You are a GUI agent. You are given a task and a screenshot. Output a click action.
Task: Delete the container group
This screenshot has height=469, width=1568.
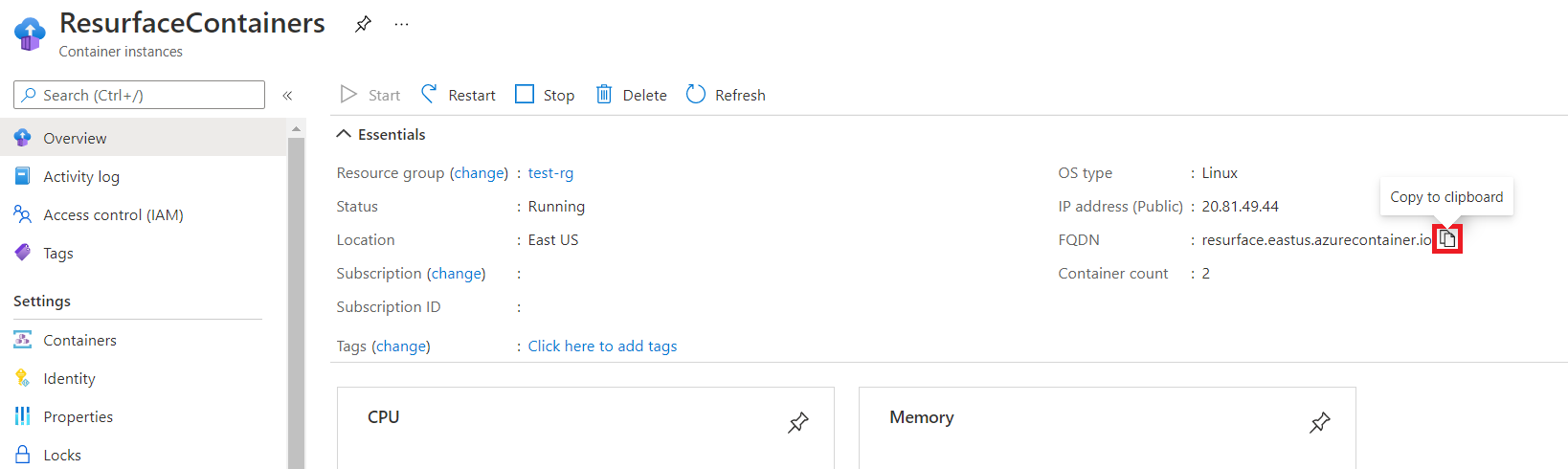(x=632, y=95)
